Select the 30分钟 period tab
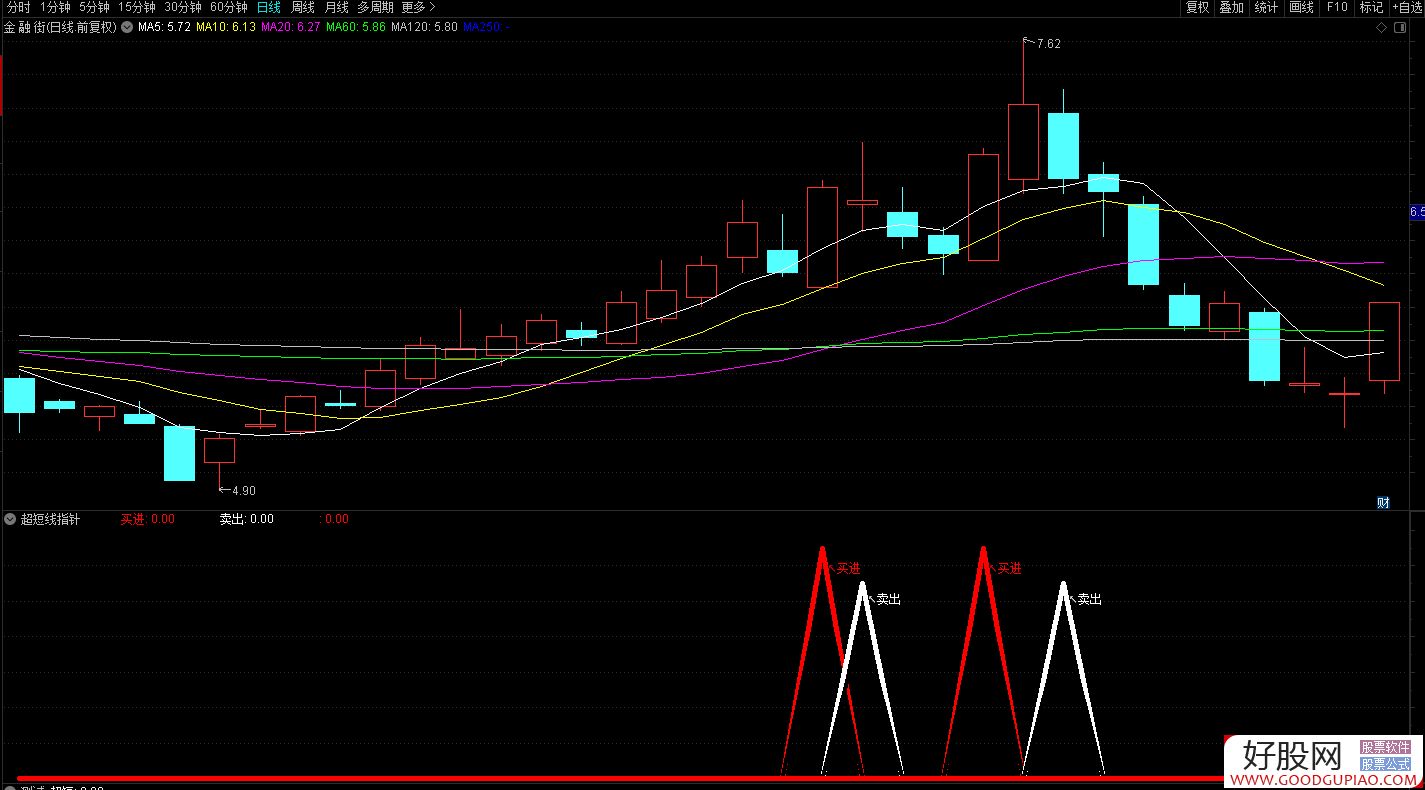This screenshot has height=790, width=1425. (x=183, y=7)
